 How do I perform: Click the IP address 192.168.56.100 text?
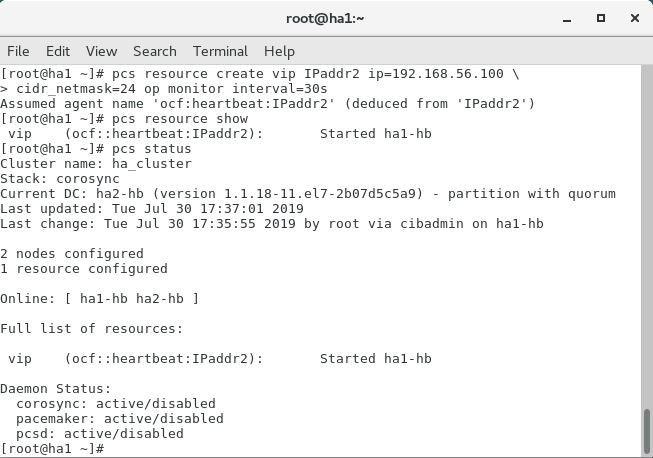click(448, 74)
